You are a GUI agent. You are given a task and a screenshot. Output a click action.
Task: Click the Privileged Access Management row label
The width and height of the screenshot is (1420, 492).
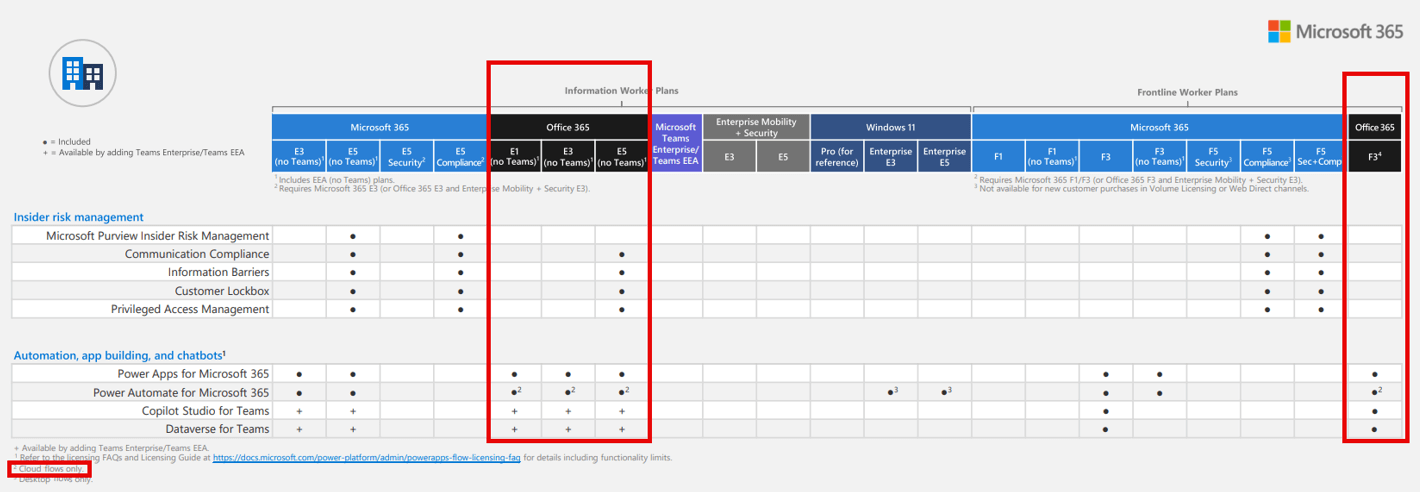coord(190,309)
